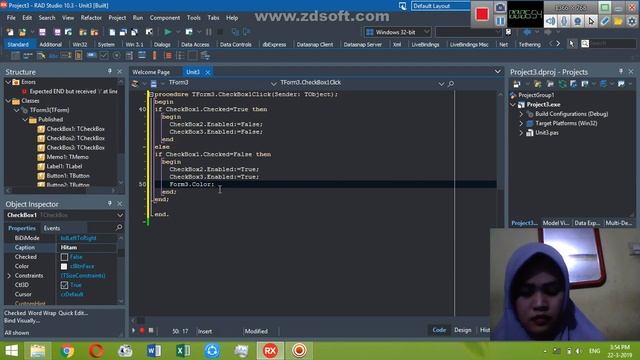Viewport: 640px width, 360px height.
Task: Switch to the Events tab in Object Inspector
Action: [52, 228]
